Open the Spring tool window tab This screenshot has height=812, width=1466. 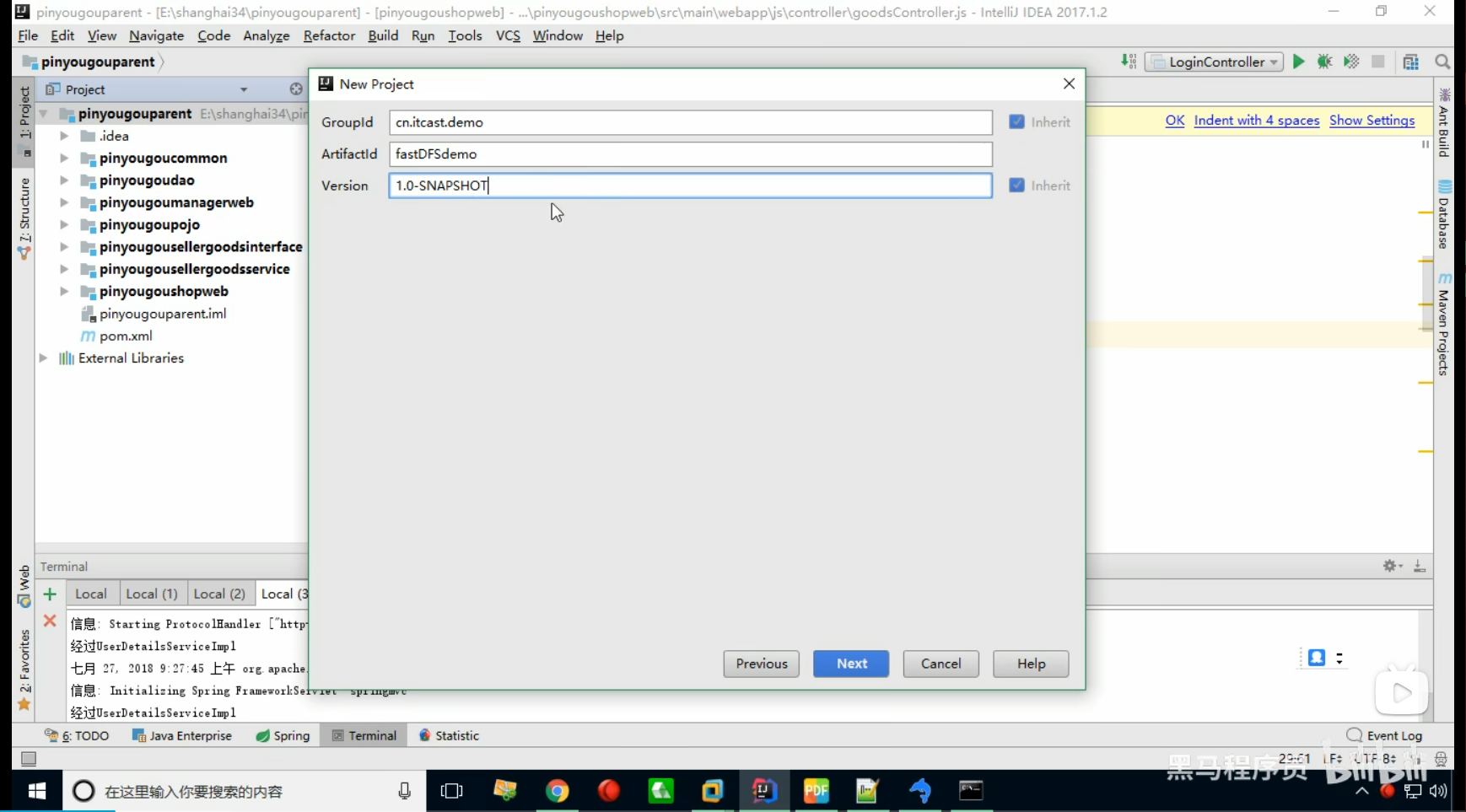pos(283,735)
